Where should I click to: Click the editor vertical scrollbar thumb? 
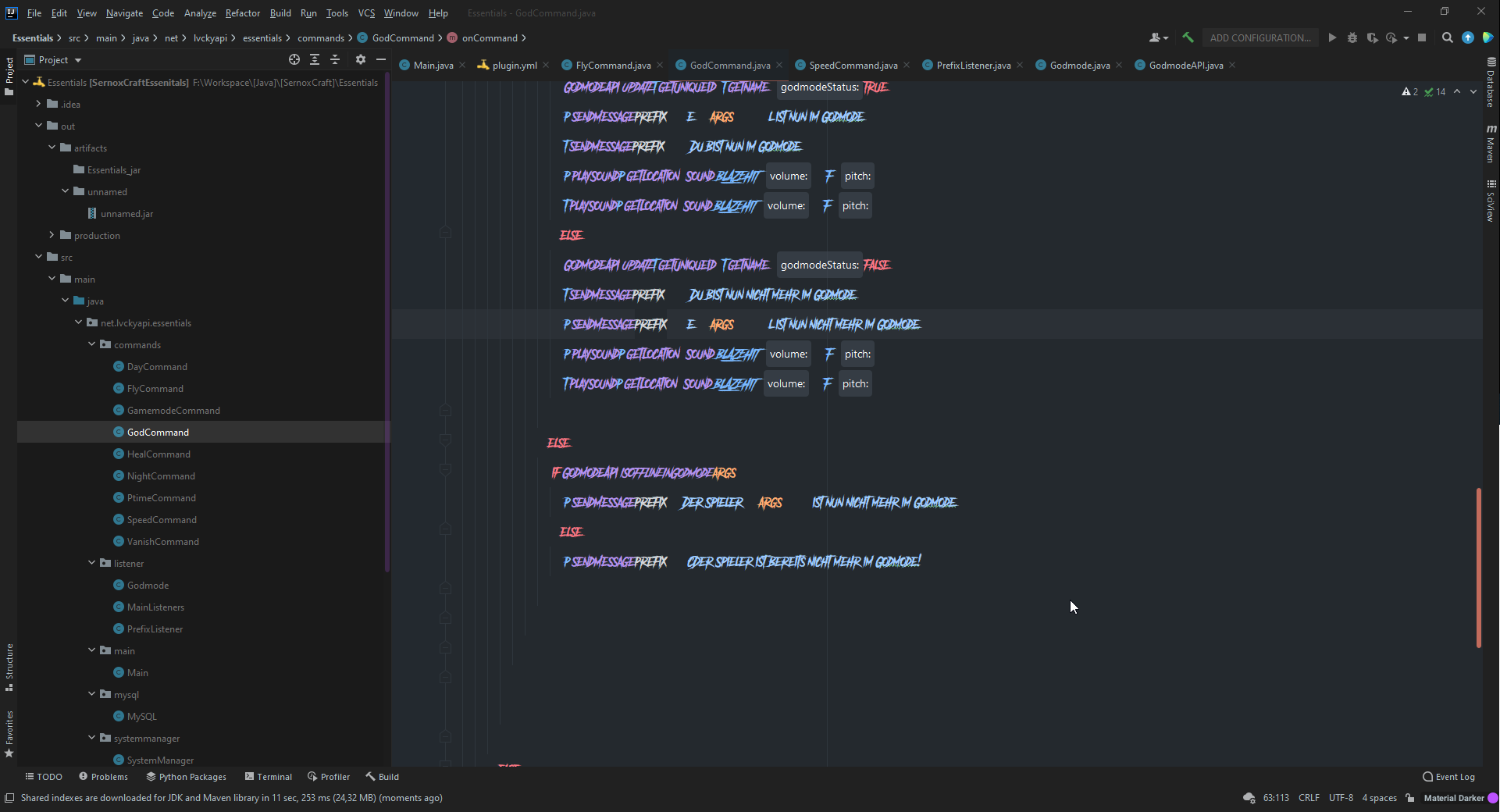coord(1478,568)
